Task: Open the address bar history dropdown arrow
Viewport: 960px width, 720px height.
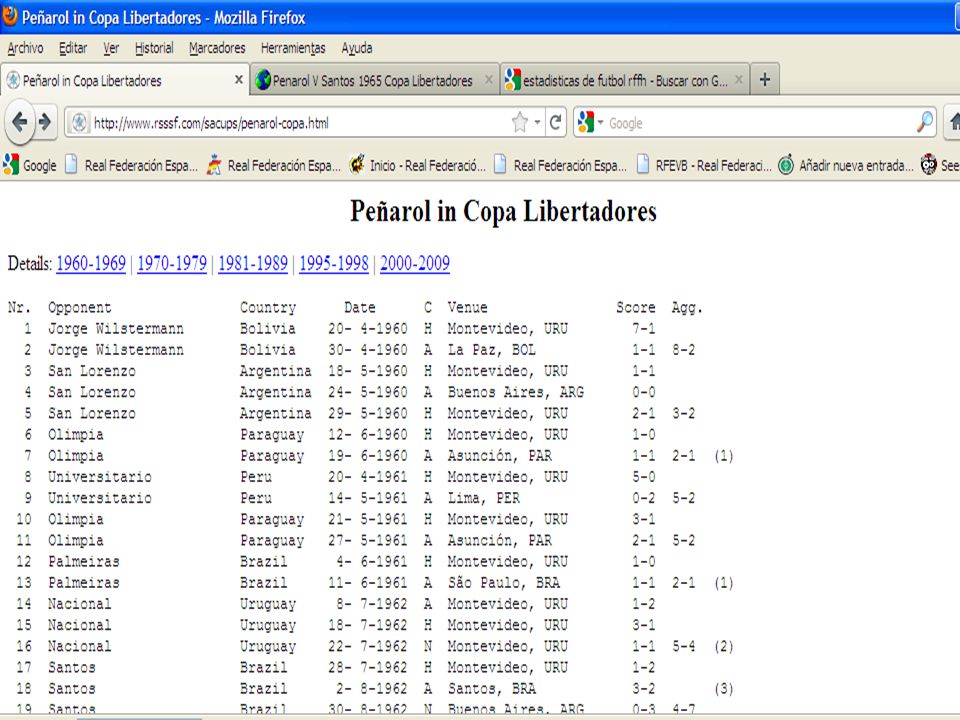Action: click(x=537, y=123)
